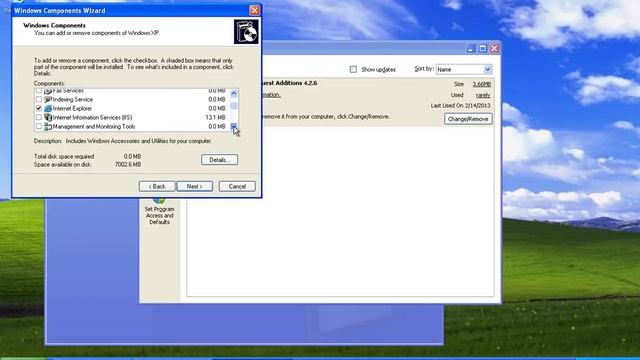Click 7002.6 MB space available value
The image size is (640, 360).
click(128, 164)
